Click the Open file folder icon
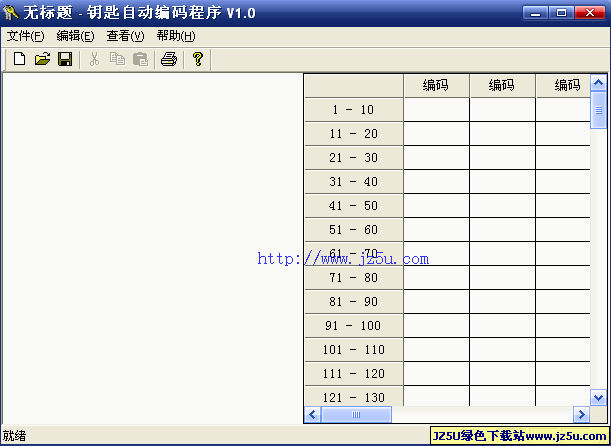The height and width of the screenshot is (446, 611). tap(42, 59)
